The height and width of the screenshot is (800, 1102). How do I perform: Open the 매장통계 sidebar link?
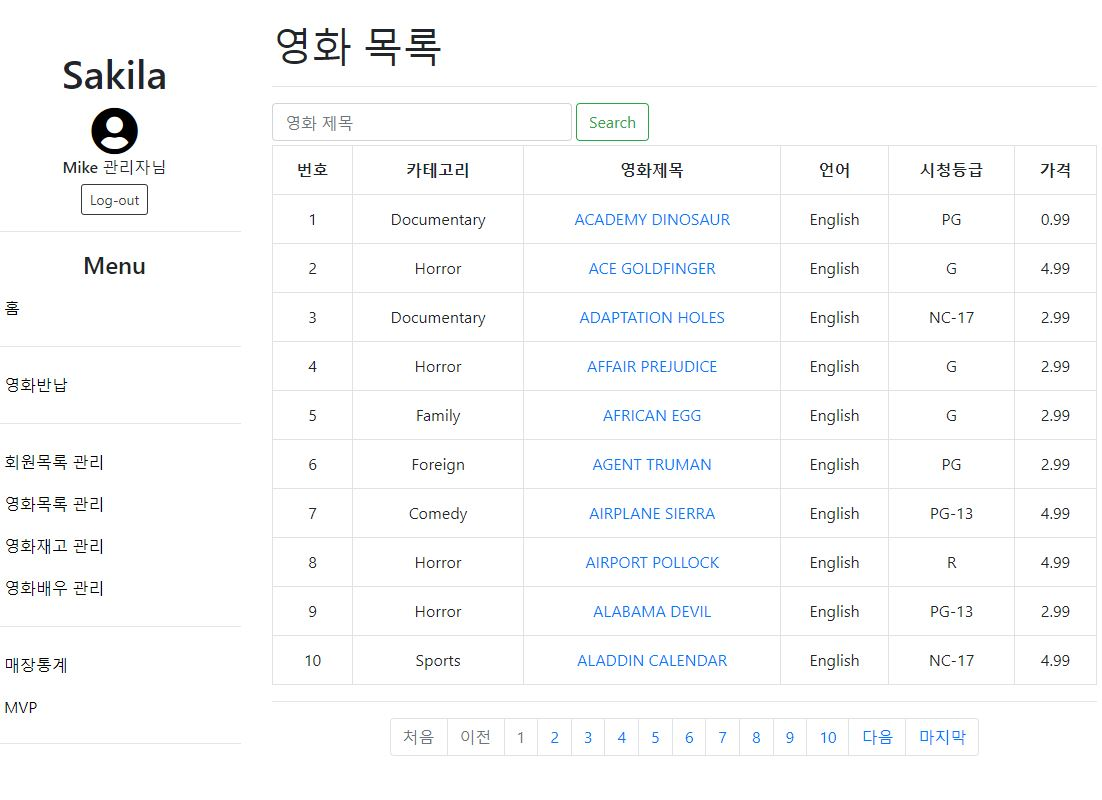(x=37, y=665)
